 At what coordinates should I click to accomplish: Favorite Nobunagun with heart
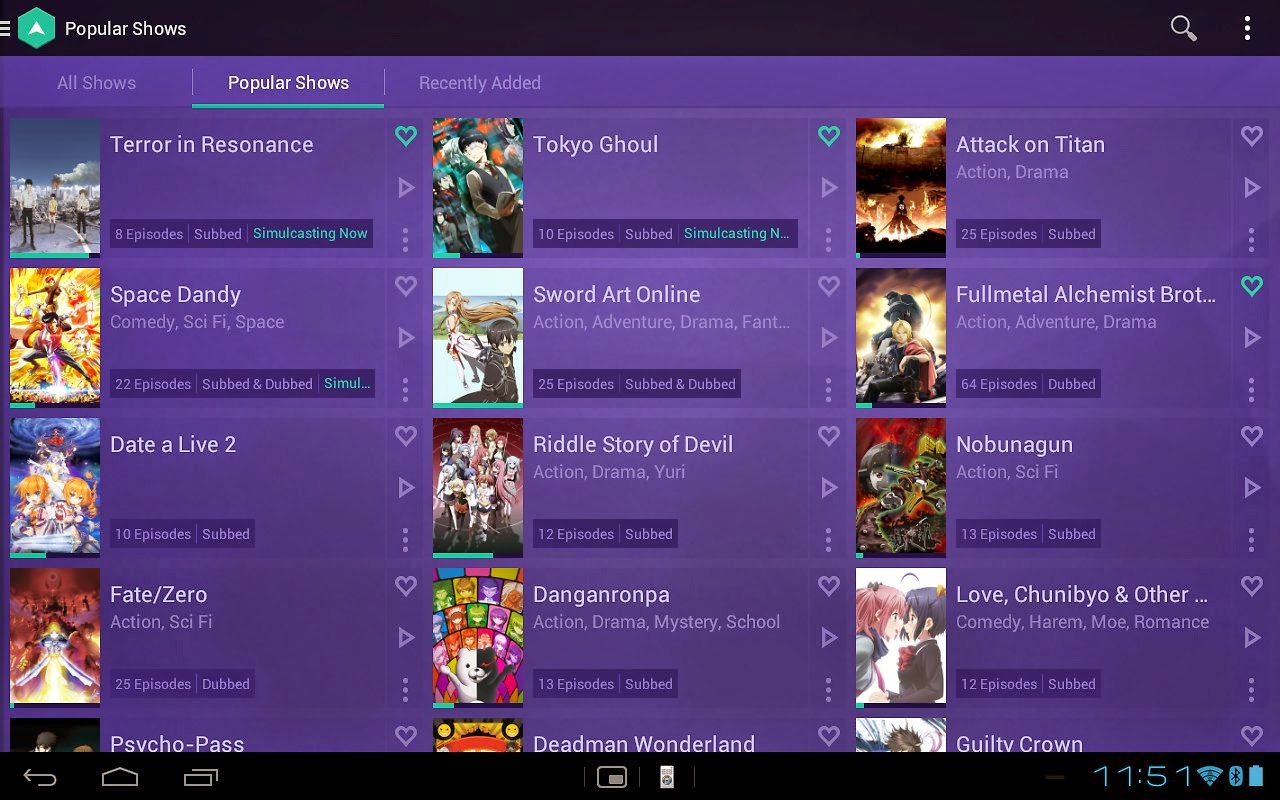[x=1252, y=436]
